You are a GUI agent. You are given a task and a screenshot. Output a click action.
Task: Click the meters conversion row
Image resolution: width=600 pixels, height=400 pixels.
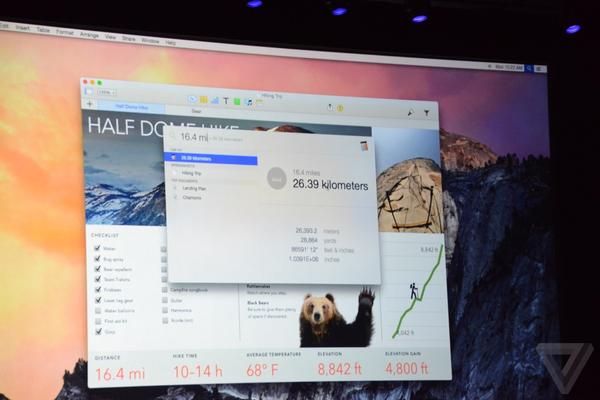pyautogui.click(x=318, y=231)
